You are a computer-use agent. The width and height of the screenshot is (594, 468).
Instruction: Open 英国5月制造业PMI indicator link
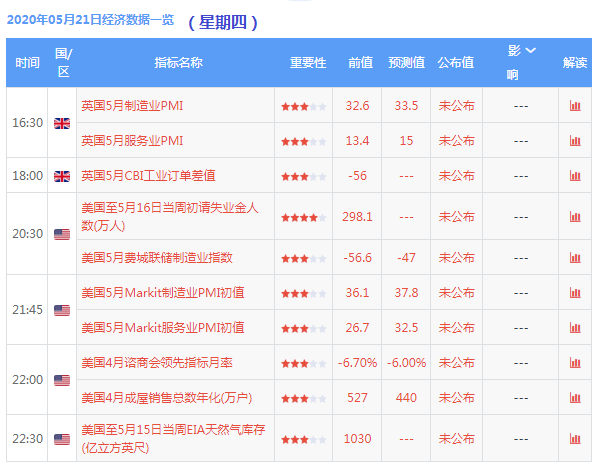point(132,105)
